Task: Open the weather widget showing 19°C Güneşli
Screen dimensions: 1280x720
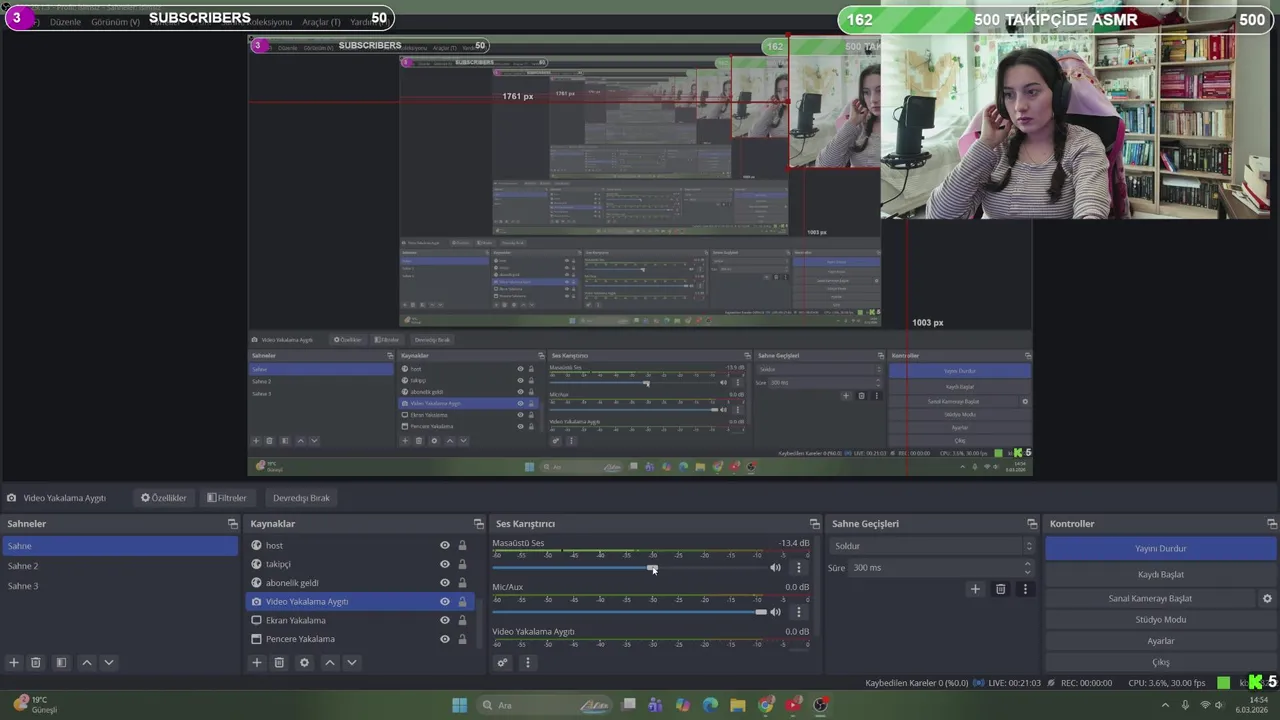Action: (36, 705)
